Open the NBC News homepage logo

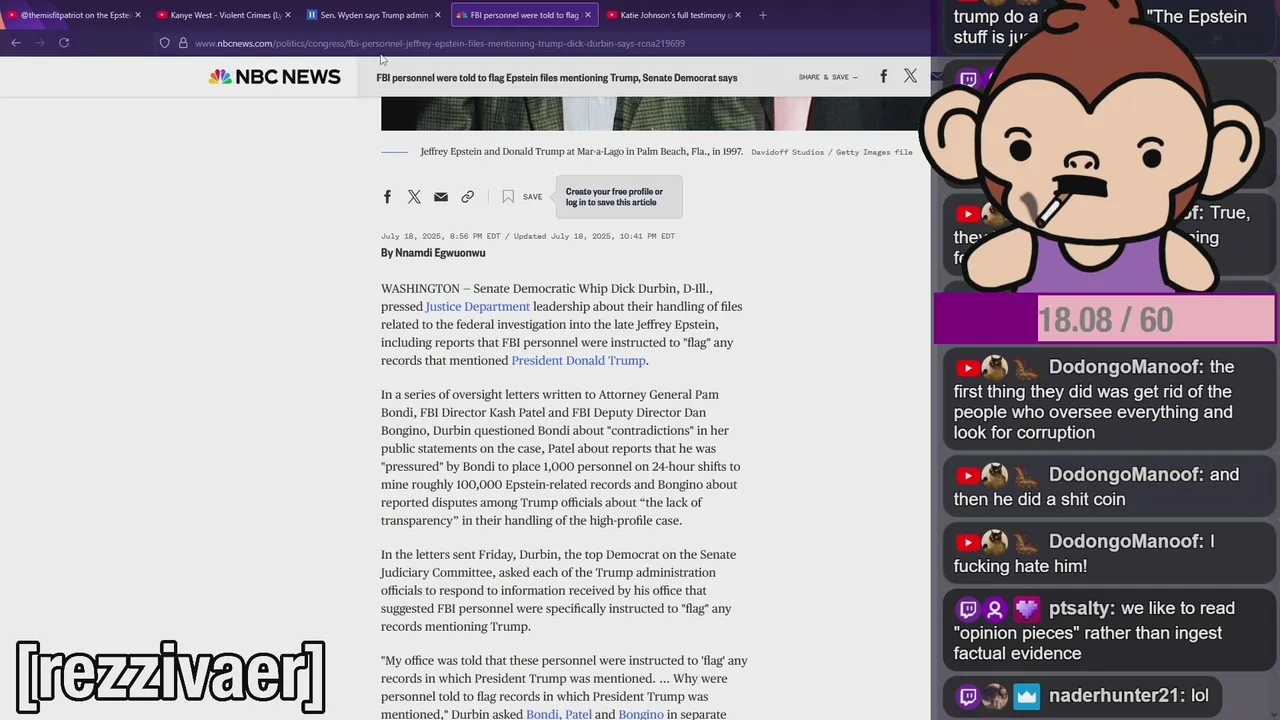274,77
